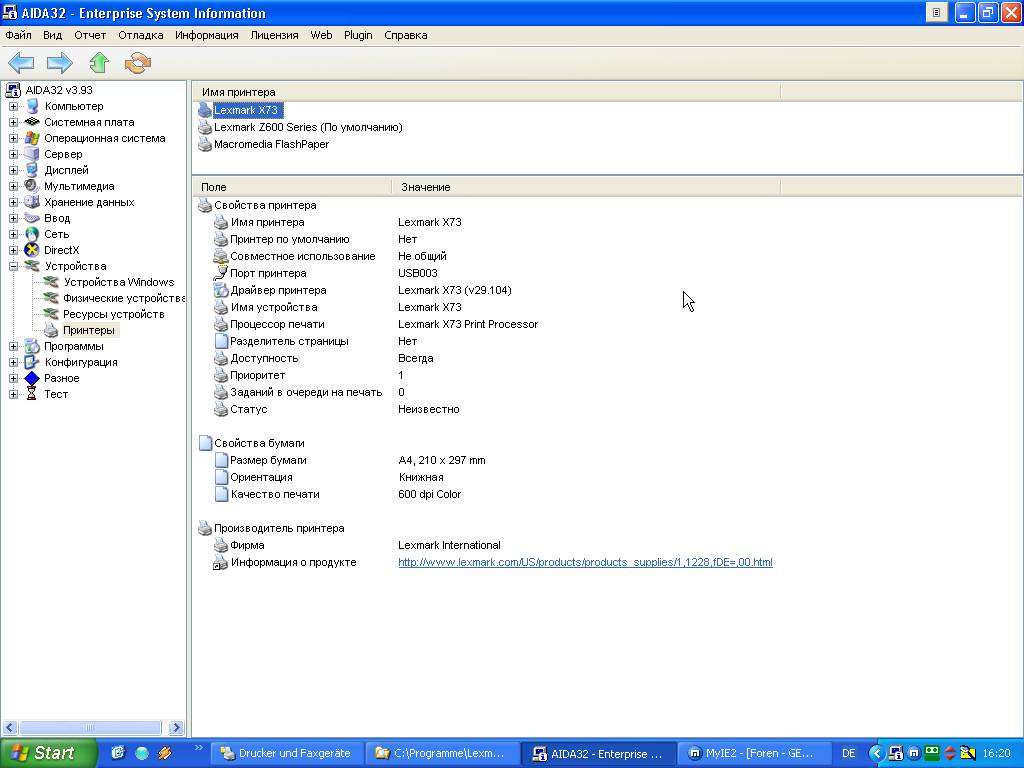Click the green Up arrow toolbar icon
Screen dimensions: 1024x768
tap(99, 63)
